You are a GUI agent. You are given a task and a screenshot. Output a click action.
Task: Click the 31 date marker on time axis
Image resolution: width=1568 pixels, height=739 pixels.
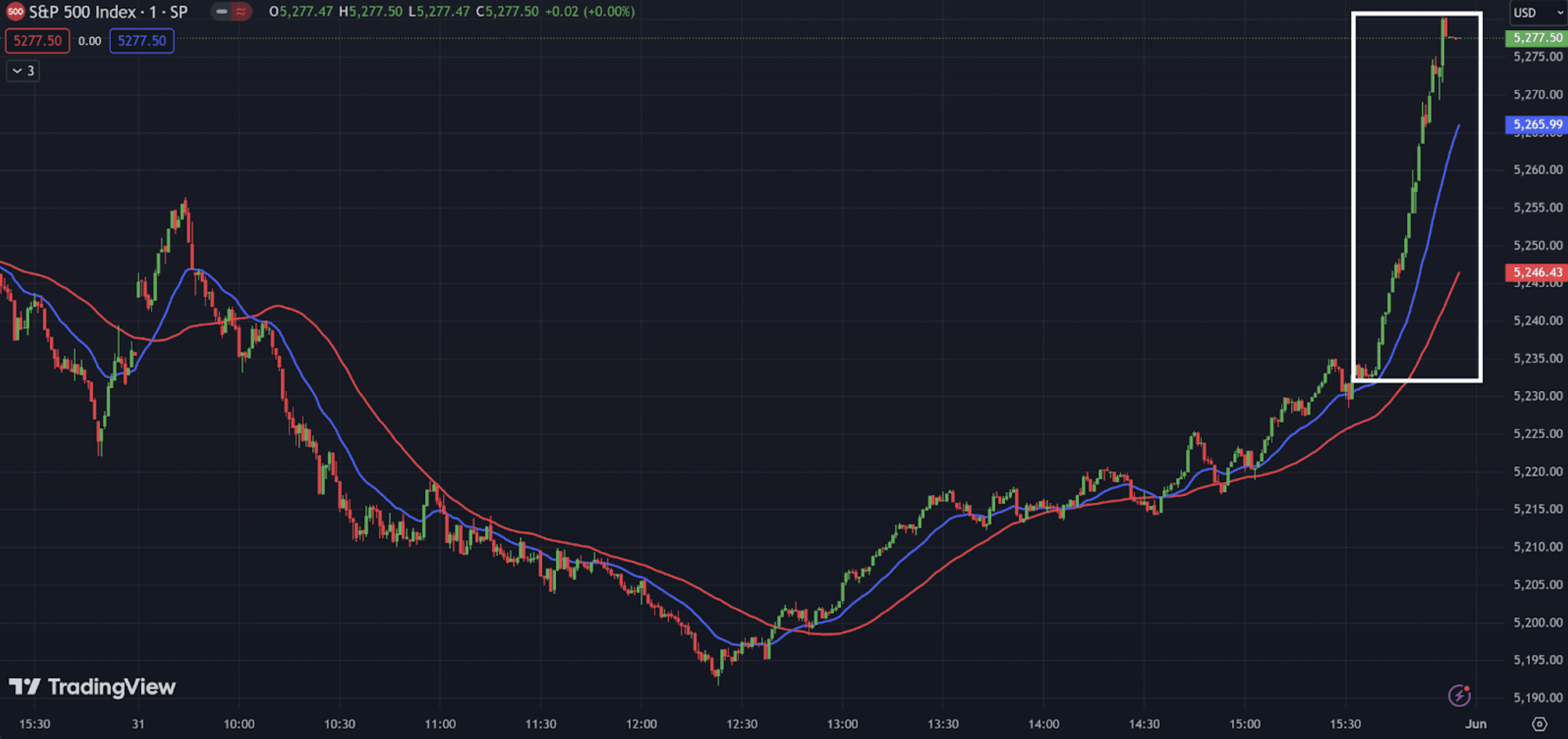click(x=138, y=724)
